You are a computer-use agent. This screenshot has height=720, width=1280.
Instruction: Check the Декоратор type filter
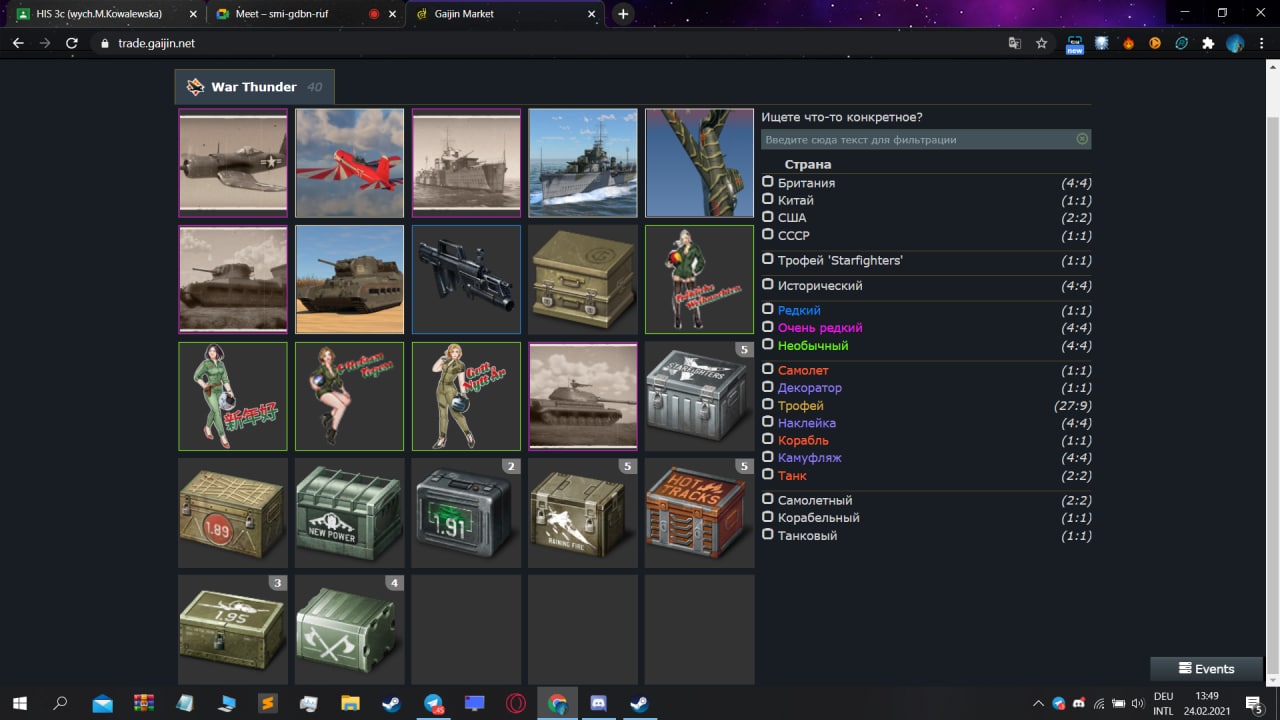tap(768, 387)
